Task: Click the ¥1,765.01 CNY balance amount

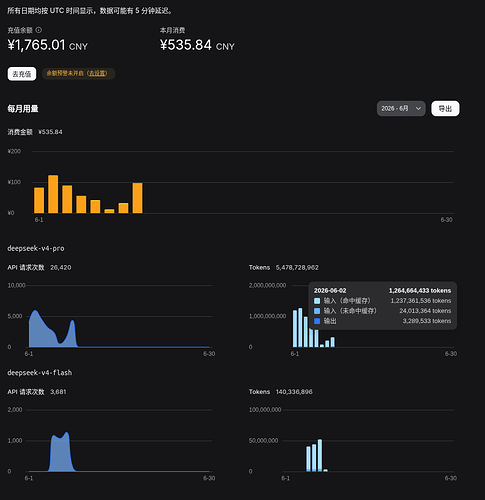Action: pyautogui.click(x=48, y=45)
